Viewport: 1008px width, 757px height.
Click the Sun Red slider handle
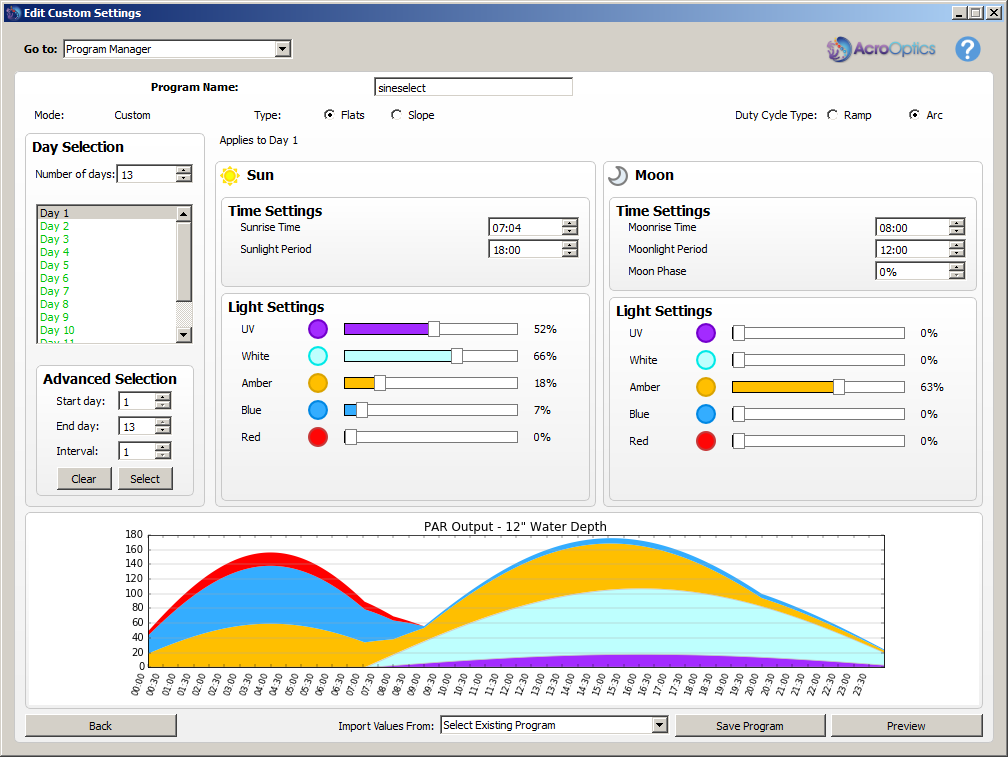click(x=350, y=437)
